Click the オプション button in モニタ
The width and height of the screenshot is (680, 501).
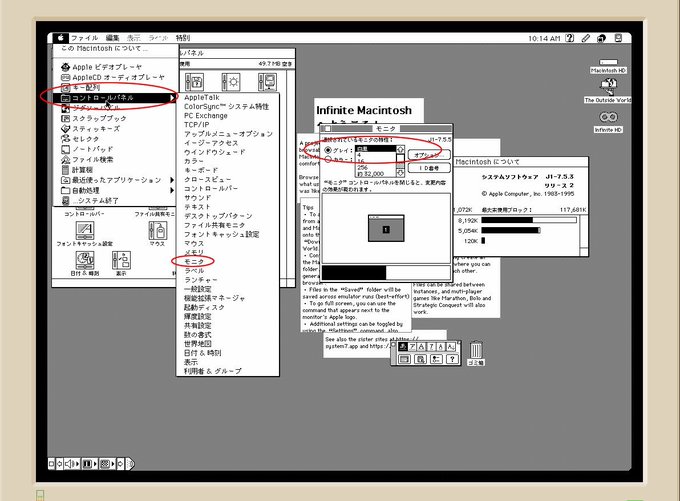(x=429, y=155)
